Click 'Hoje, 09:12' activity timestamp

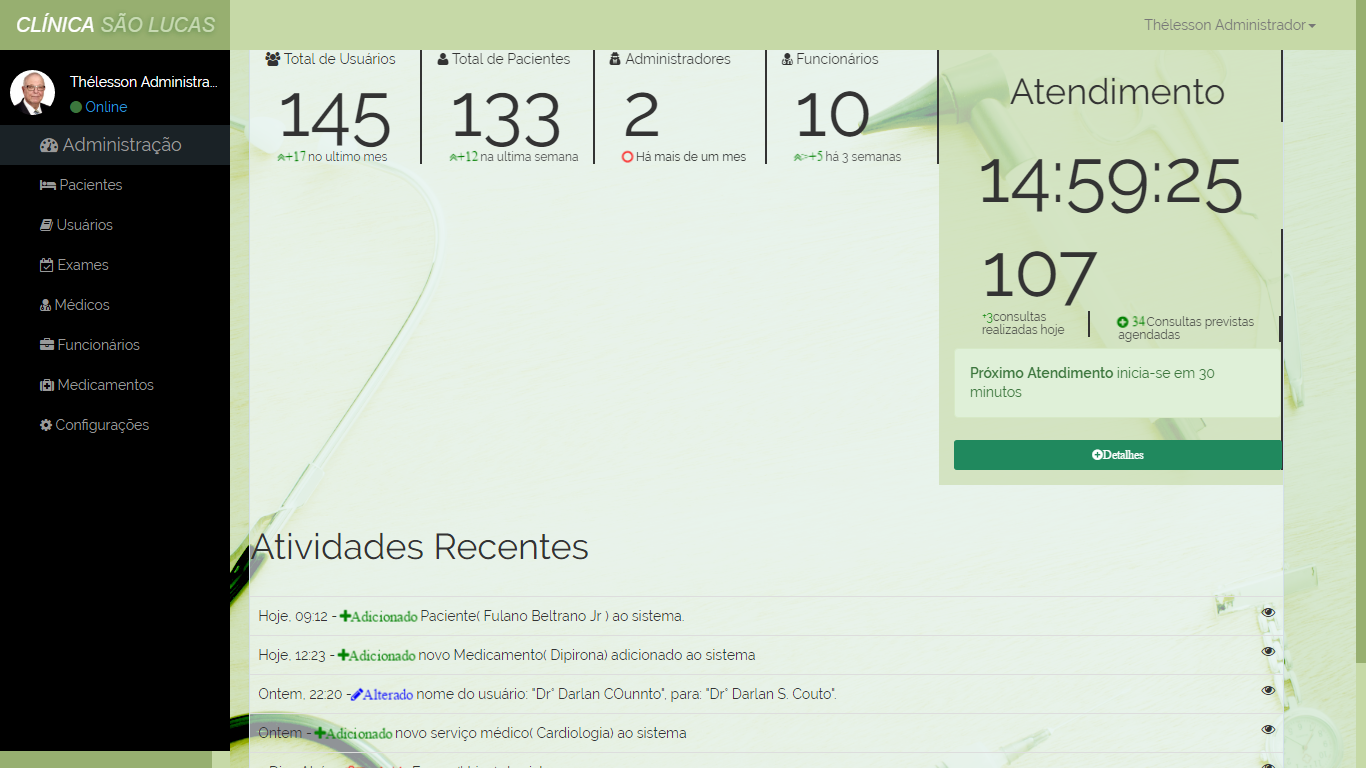pyautogui.click(x=293, y=616)
